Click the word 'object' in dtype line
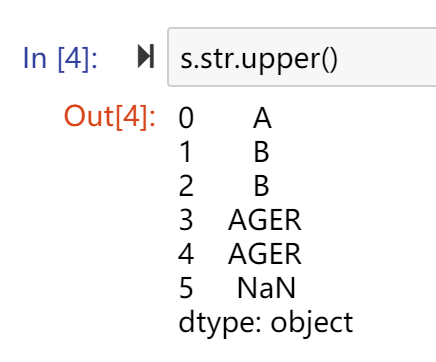436x362 pixels. (x=312, y=323)
